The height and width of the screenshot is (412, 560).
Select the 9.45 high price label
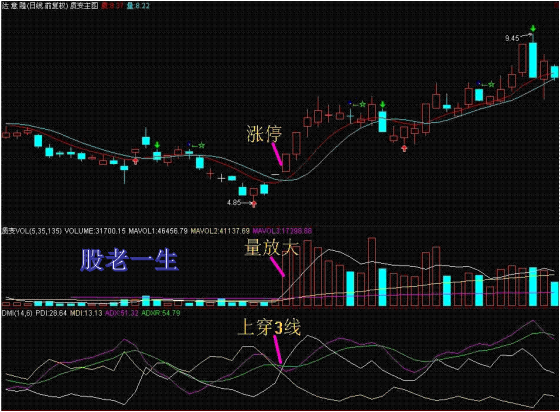(512, 38)
